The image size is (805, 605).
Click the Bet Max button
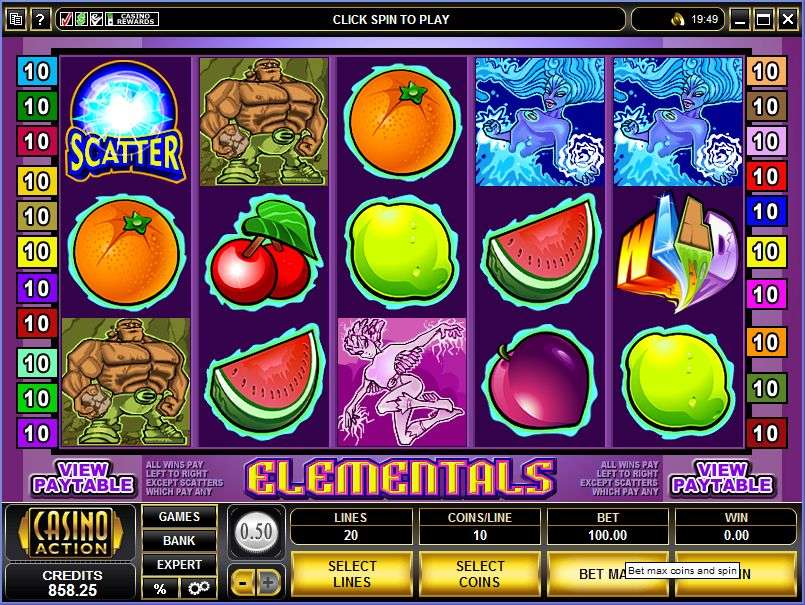(607, 574)
